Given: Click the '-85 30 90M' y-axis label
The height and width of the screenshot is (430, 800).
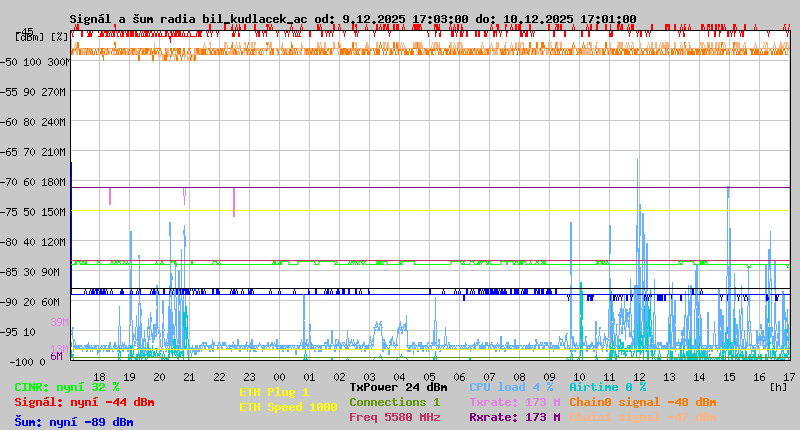Looking at the screenshot, I should pyautogui.click(x=30, y=272).
